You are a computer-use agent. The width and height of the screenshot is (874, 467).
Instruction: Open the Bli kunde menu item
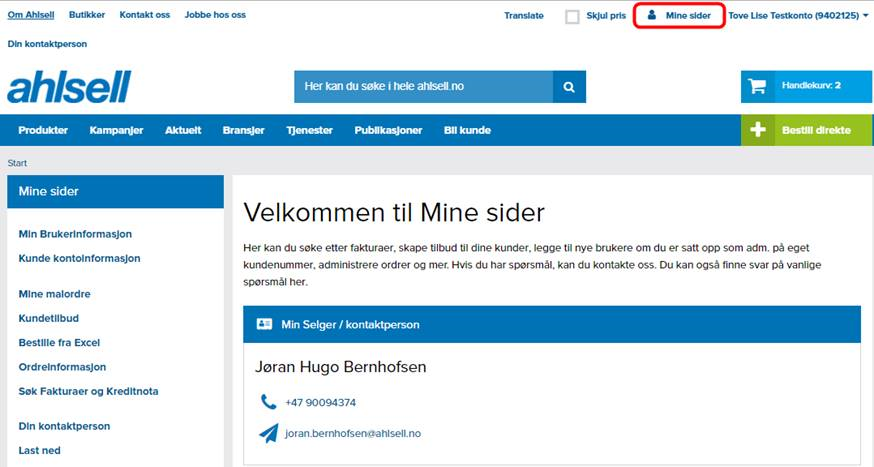(x=467, y=130)
